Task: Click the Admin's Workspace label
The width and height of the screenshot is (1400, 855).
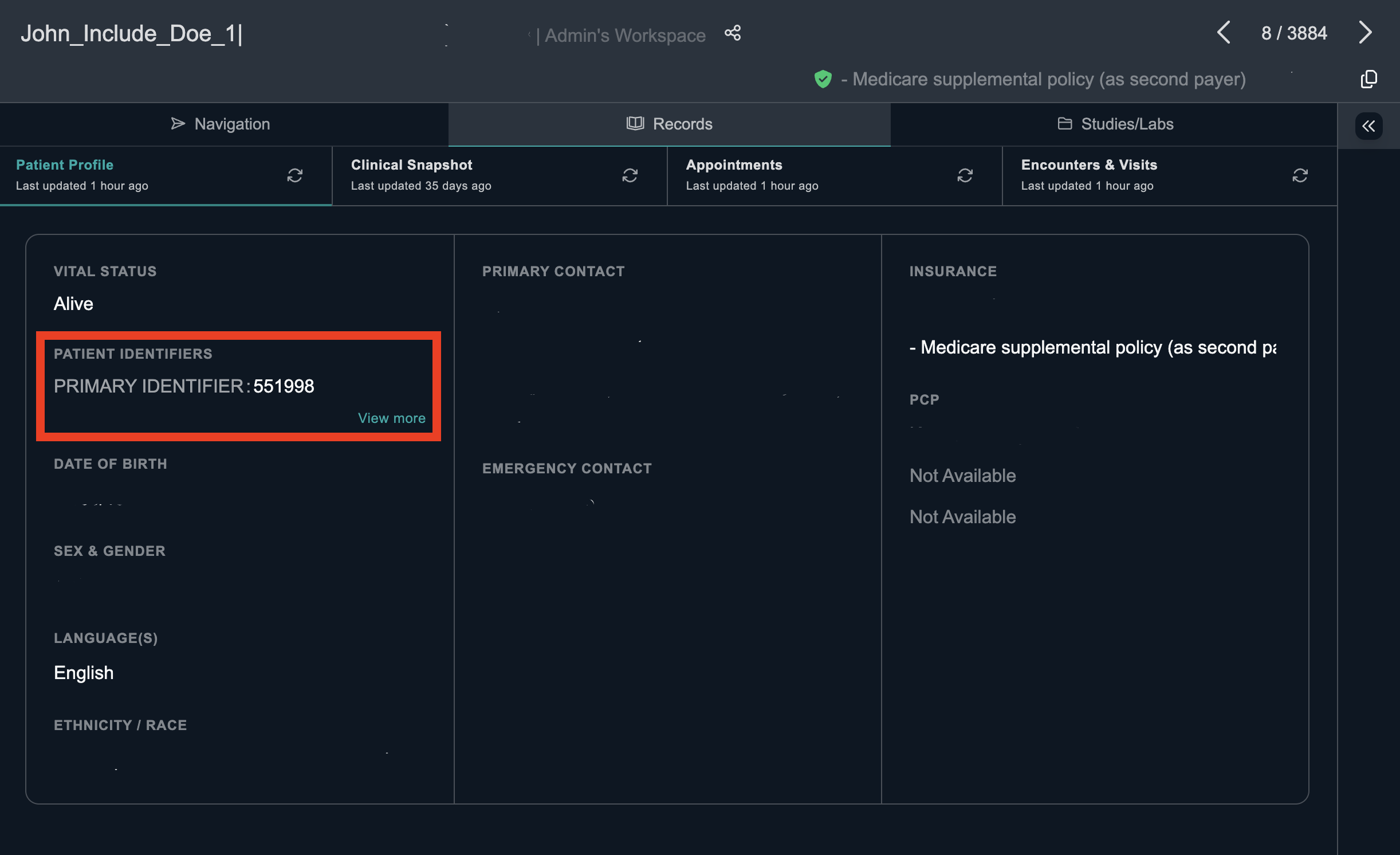Action: point(625,36)
